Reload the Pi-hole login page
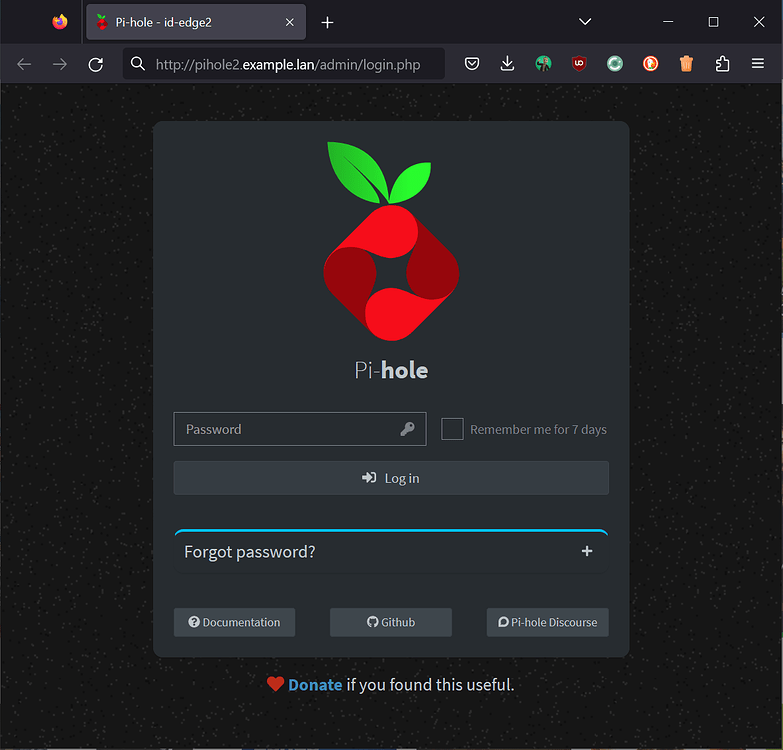 (x=96, y=64)
